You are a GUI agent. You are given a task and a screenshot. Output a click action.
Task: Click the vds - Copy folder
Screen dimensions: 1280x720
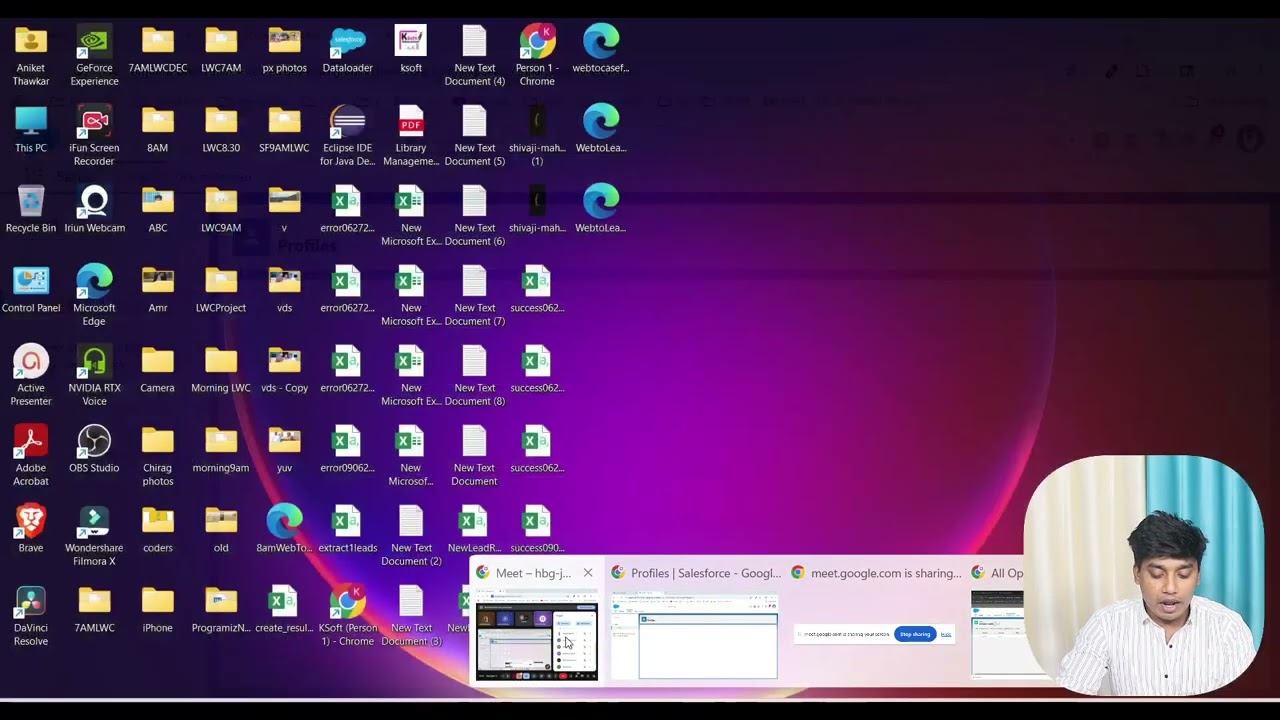coord(284,370)
